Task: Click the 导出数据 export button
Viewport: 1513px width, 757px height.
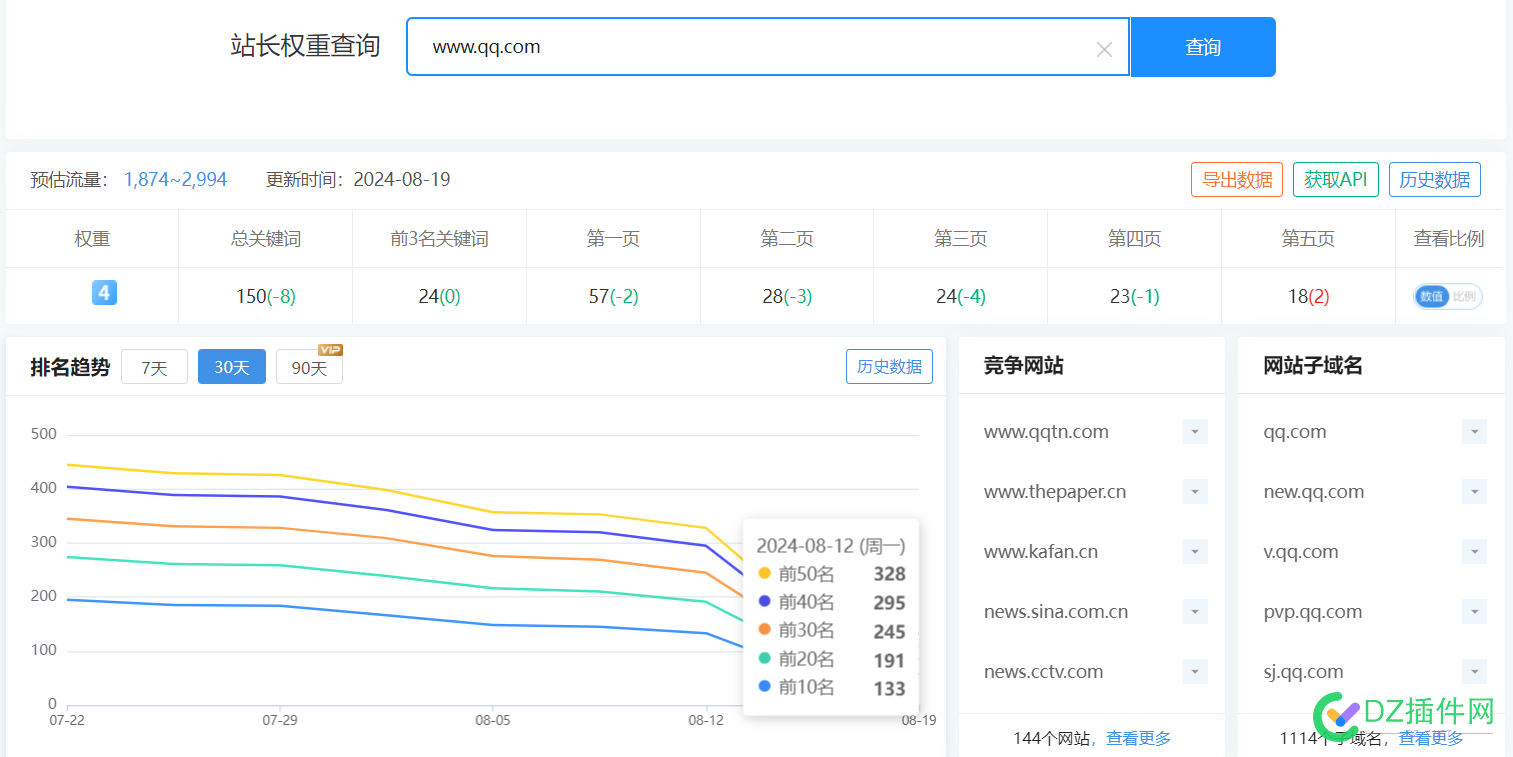Action: tap(1237, 180)
